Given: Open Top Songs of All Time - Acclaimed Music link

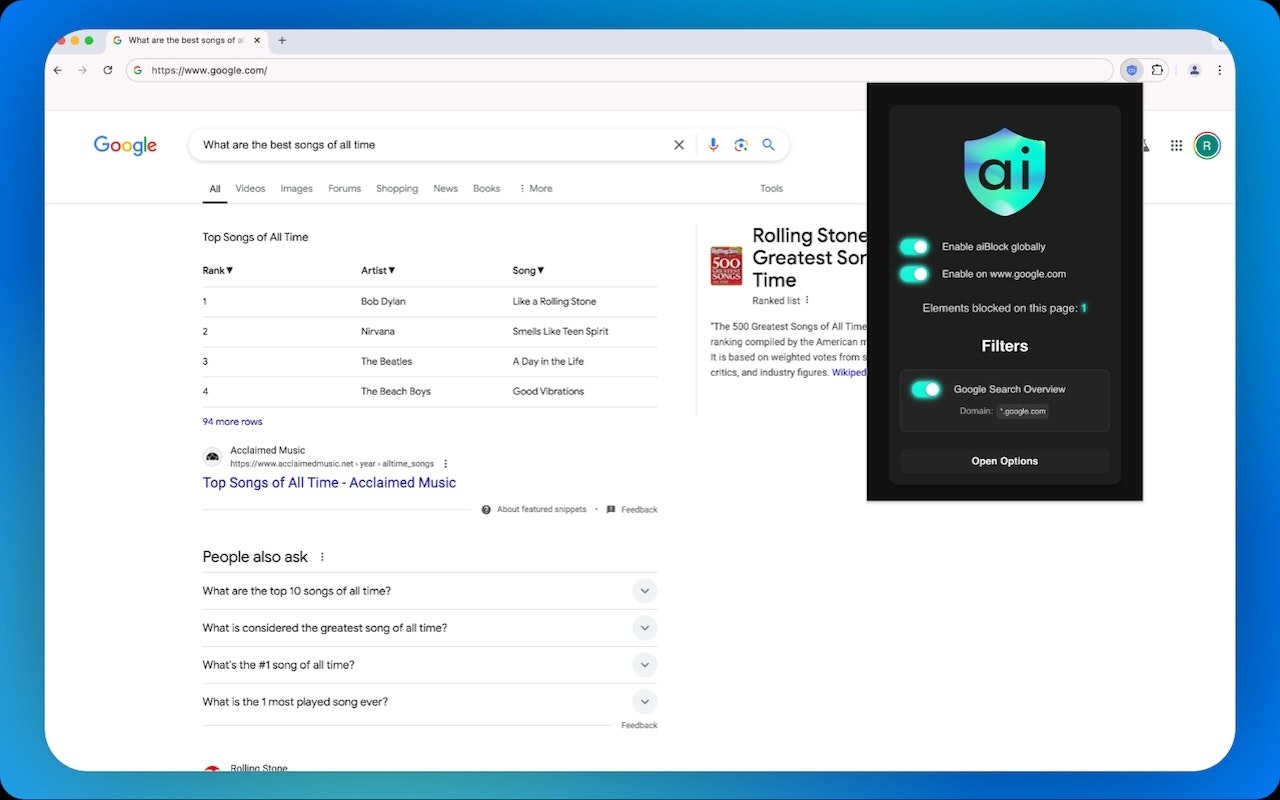Looking at the screenshot, I should [x=329, y=483].
